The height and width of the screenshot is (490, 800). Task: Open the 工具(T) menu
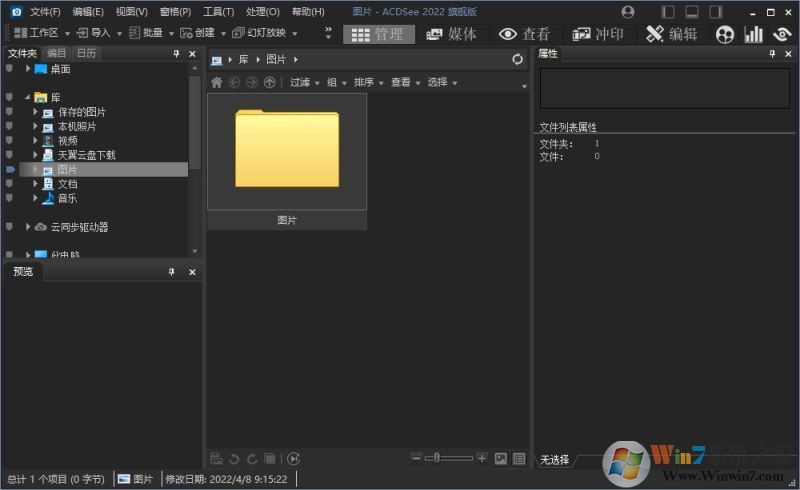pyautogui.click(x=218, y=12)
